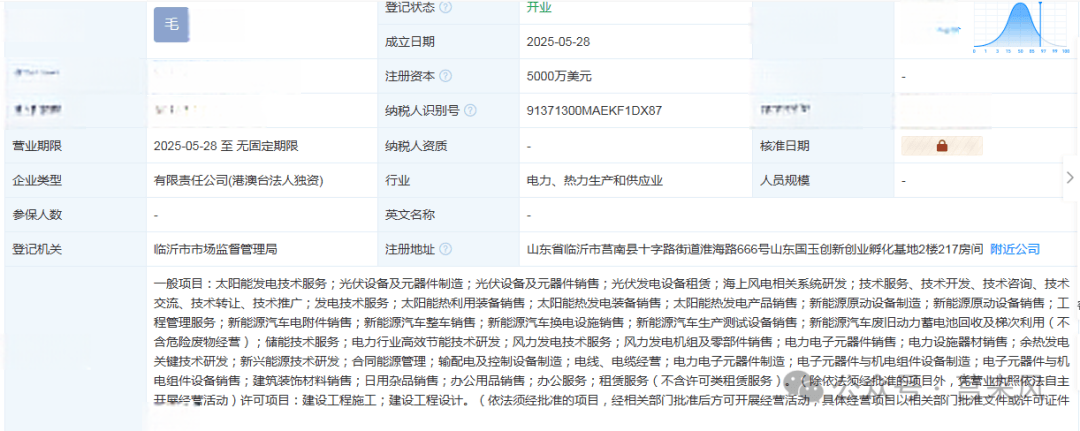Click the 成立日期 label cell

[x=449, y=42]
